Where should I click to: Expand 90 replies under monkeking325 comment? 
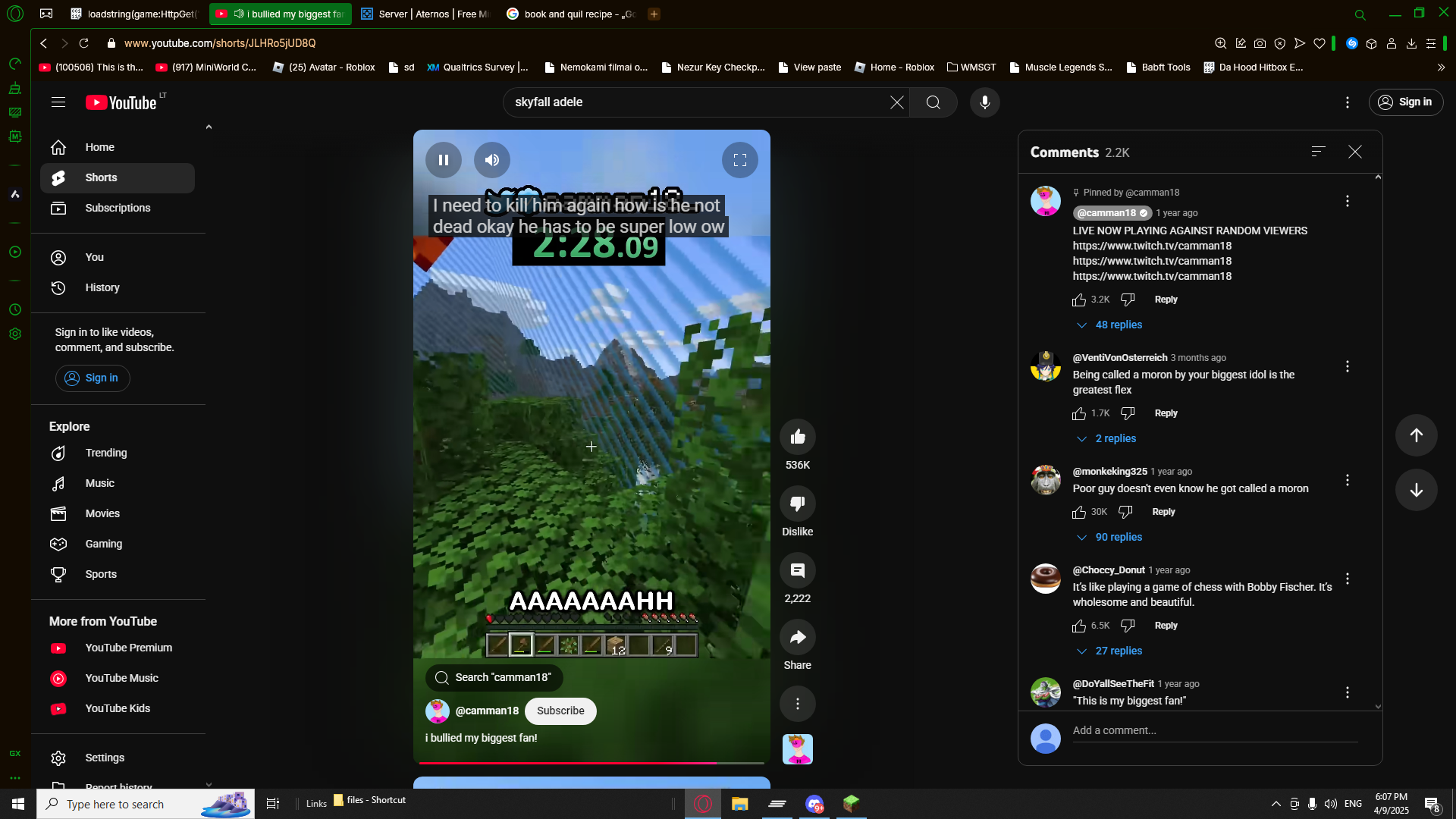(x=1109, y=537)
